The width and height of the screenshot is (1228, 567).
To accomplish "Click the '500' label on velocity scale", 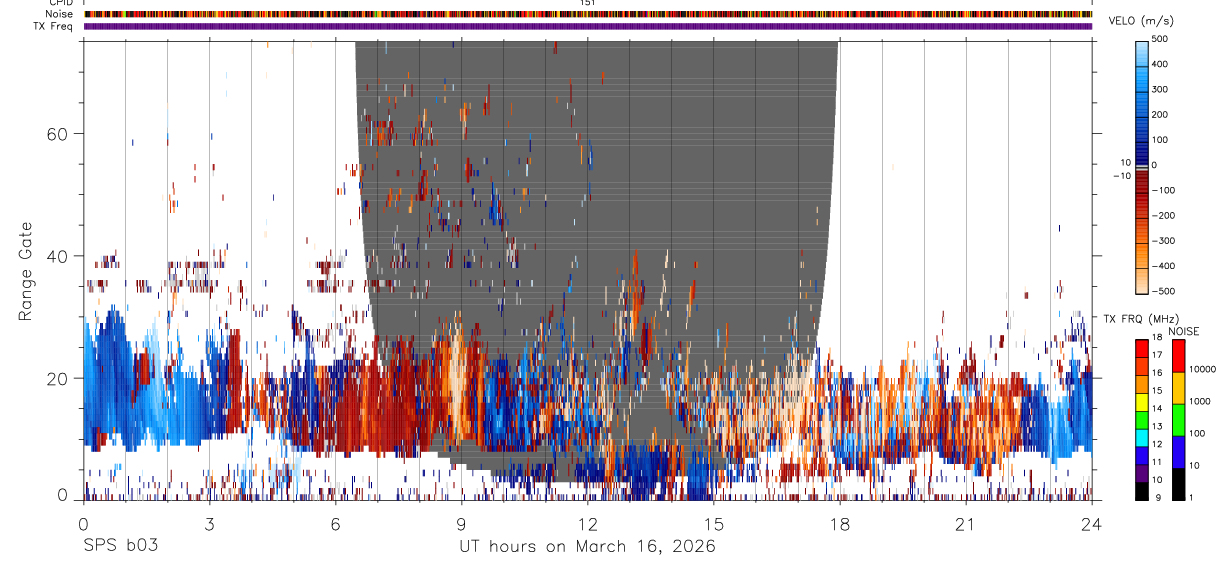I will pyautogui.click(x=1161, y=39).
